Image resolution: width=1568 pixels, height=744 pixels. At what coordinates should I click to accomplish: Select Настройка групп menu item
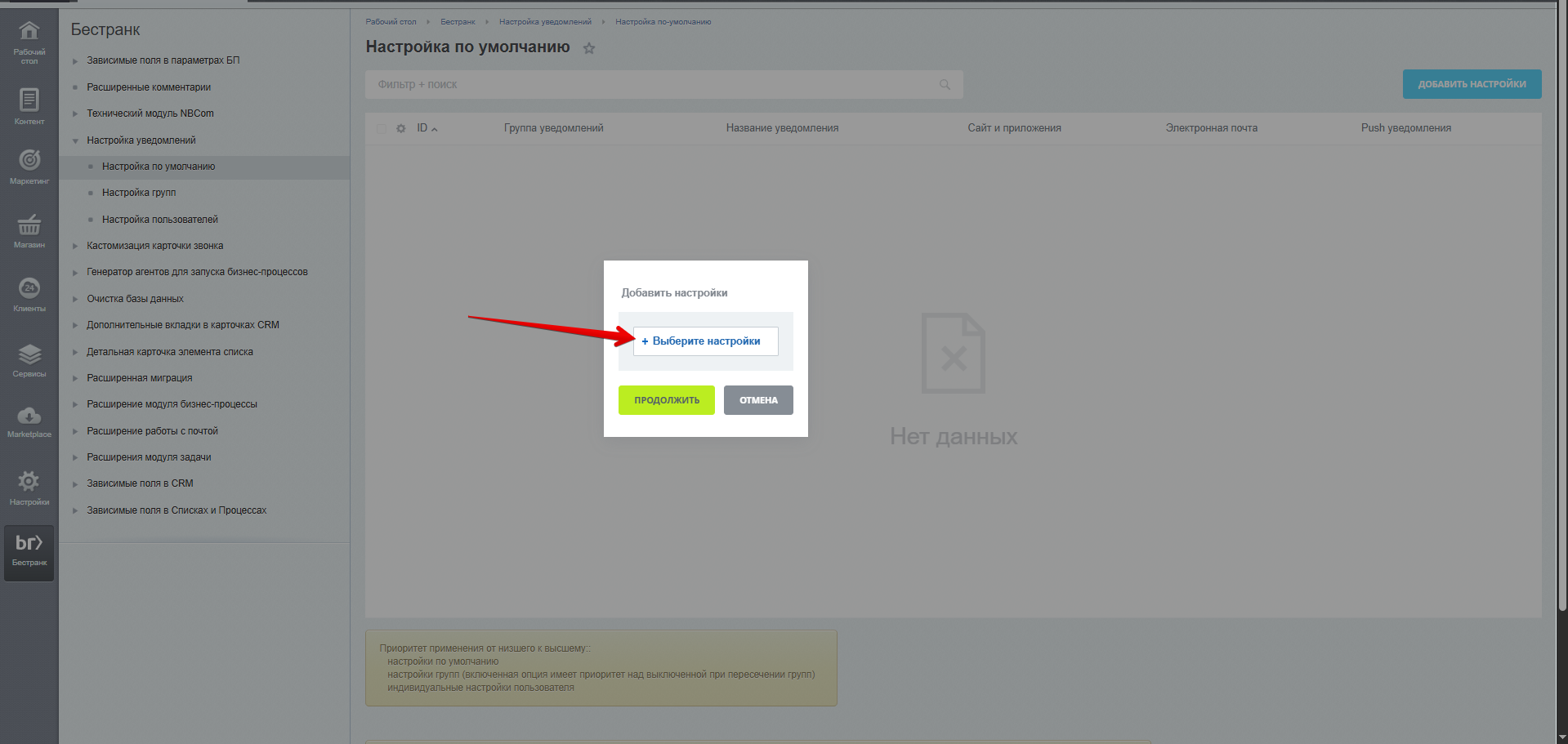(139, 193)
